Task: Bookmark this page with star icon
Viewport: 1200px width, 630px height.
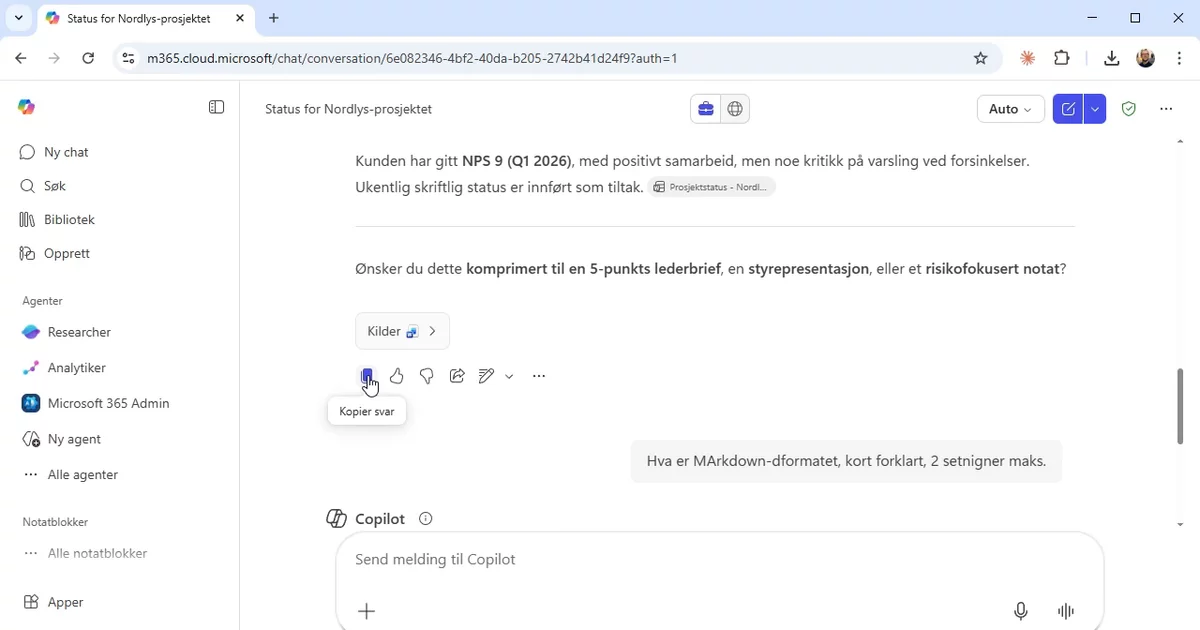Action: [x=981, y=58]
